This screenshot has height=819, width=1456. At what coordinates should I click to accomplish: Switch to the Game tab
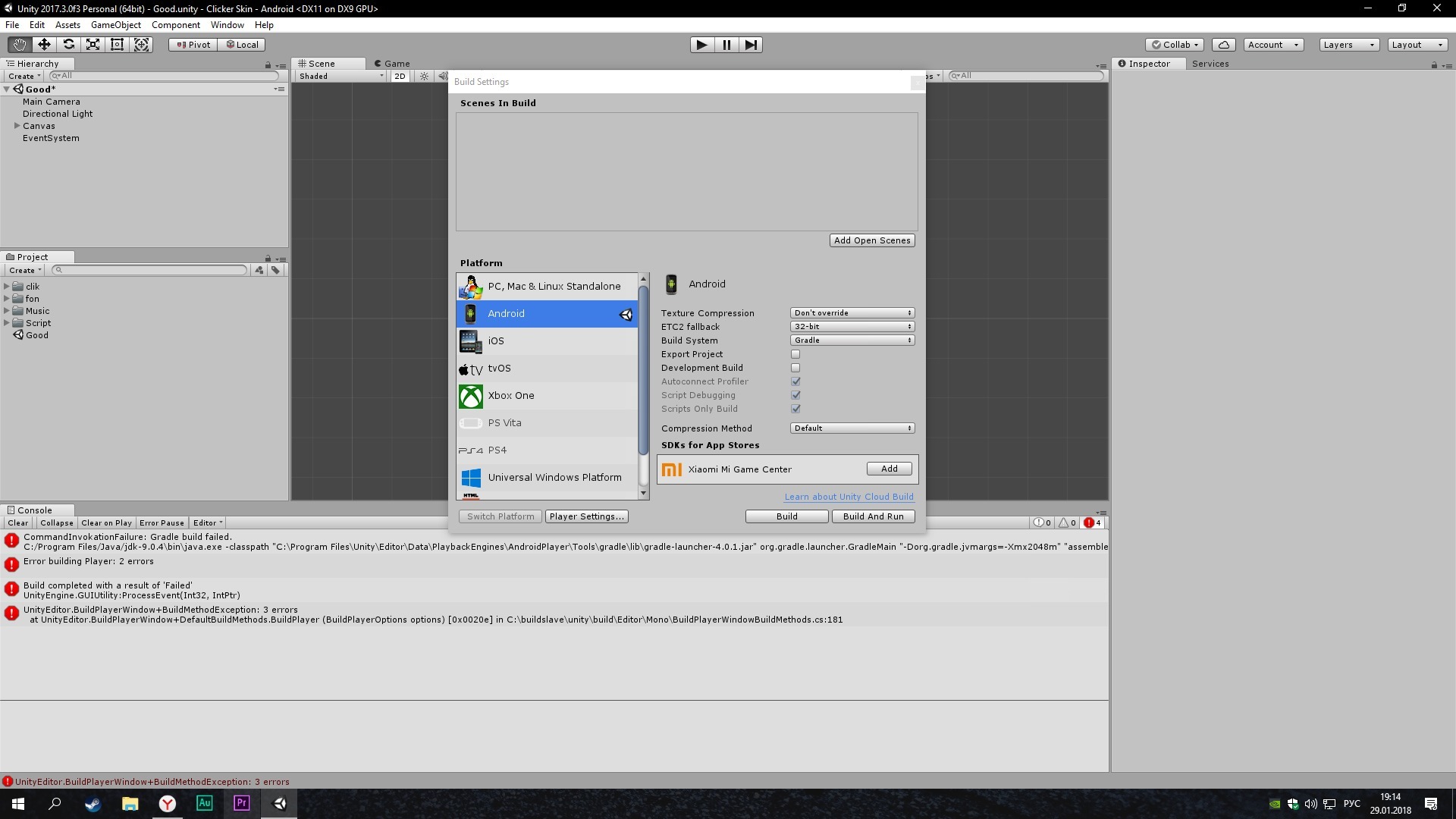[392, 64]
